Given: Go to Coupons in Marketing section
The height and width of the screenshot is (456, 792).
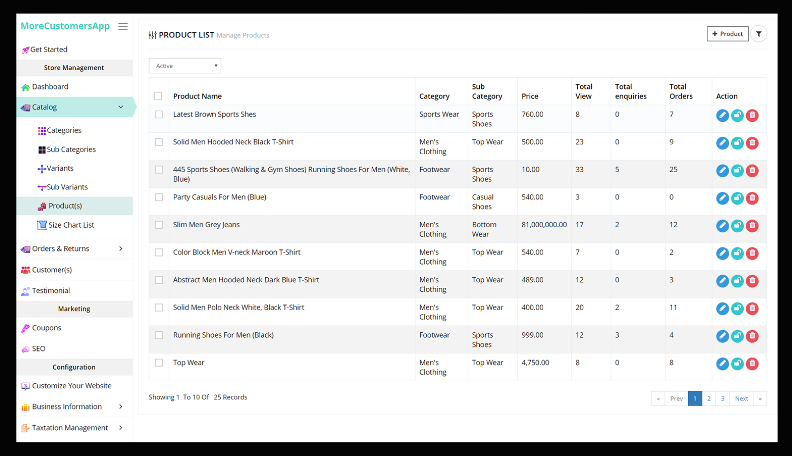Looking at the screenshot, I should (45, 328).
